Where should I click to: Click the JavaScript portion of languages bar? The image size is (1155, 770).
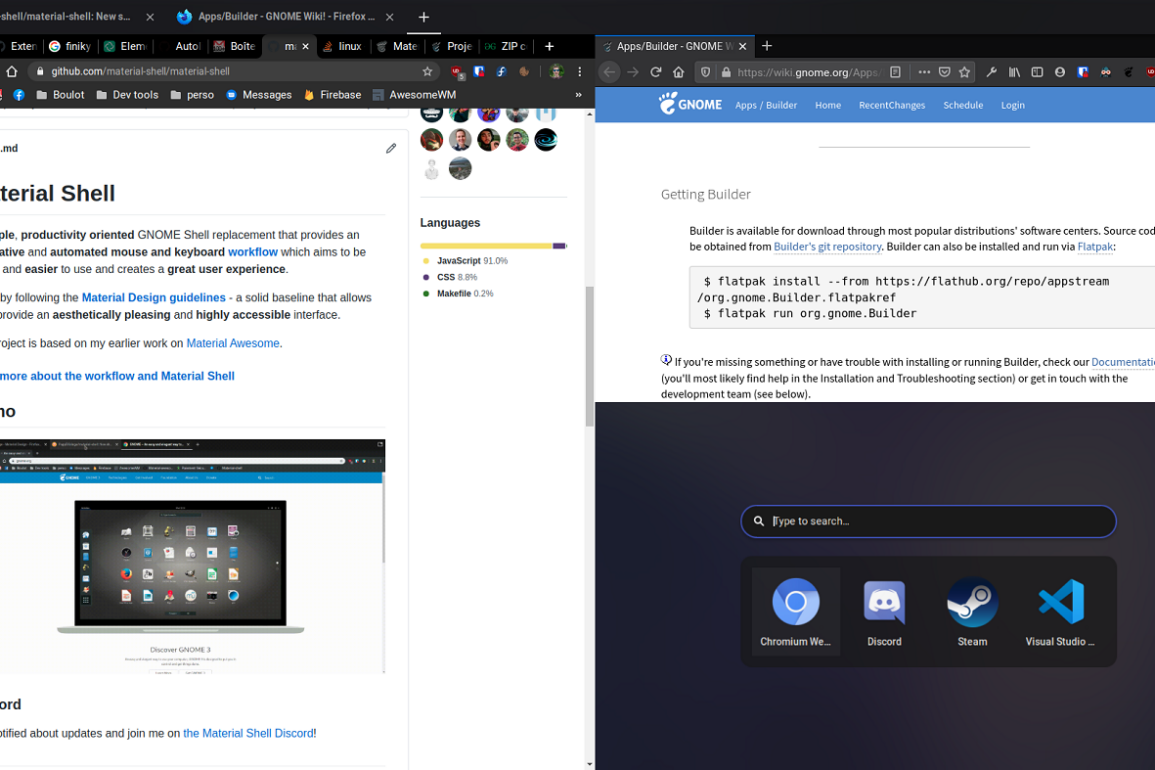tap(486, 245)
